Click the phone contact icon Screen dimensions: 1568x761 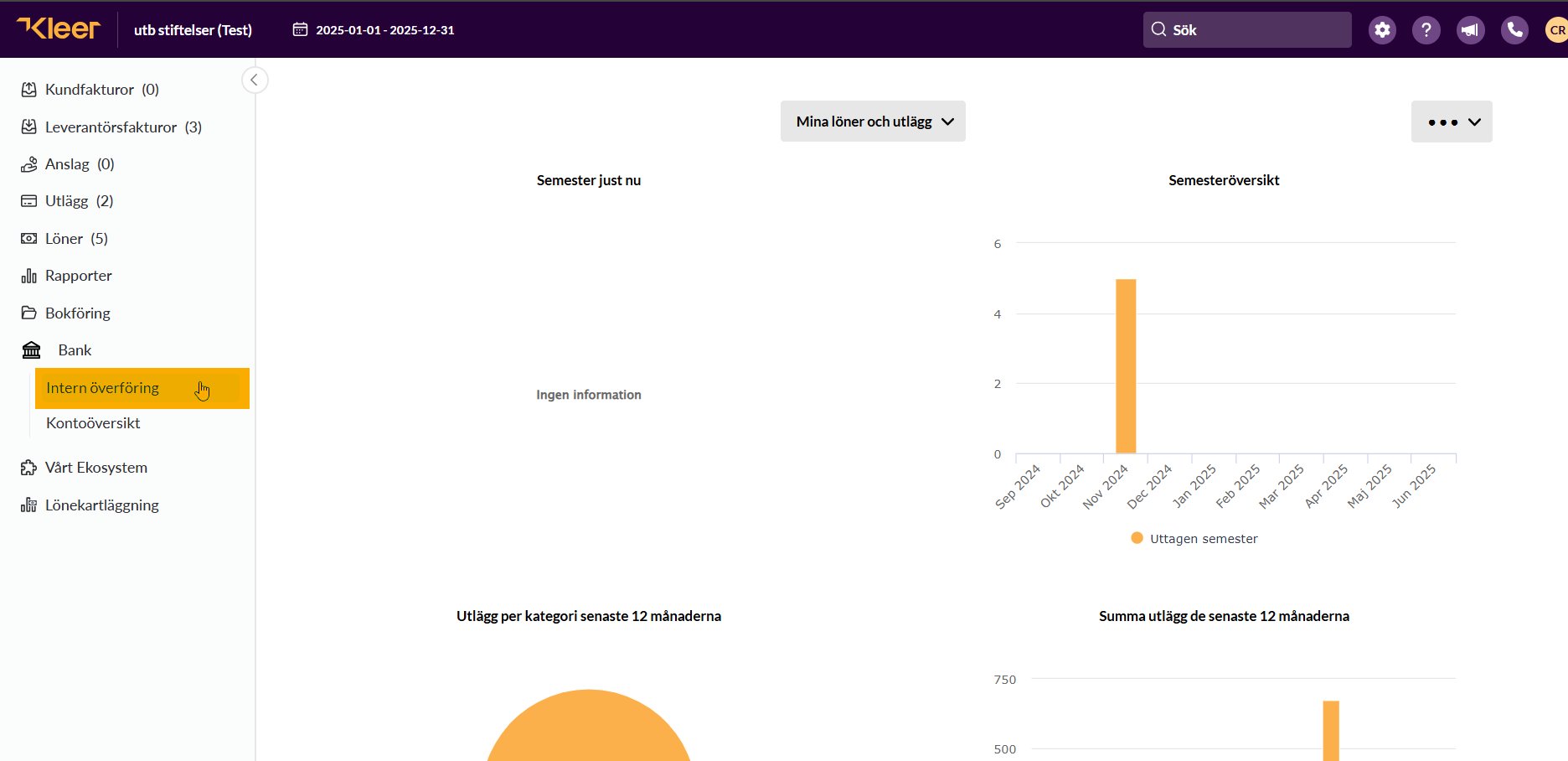click(x=1514, y=30)
